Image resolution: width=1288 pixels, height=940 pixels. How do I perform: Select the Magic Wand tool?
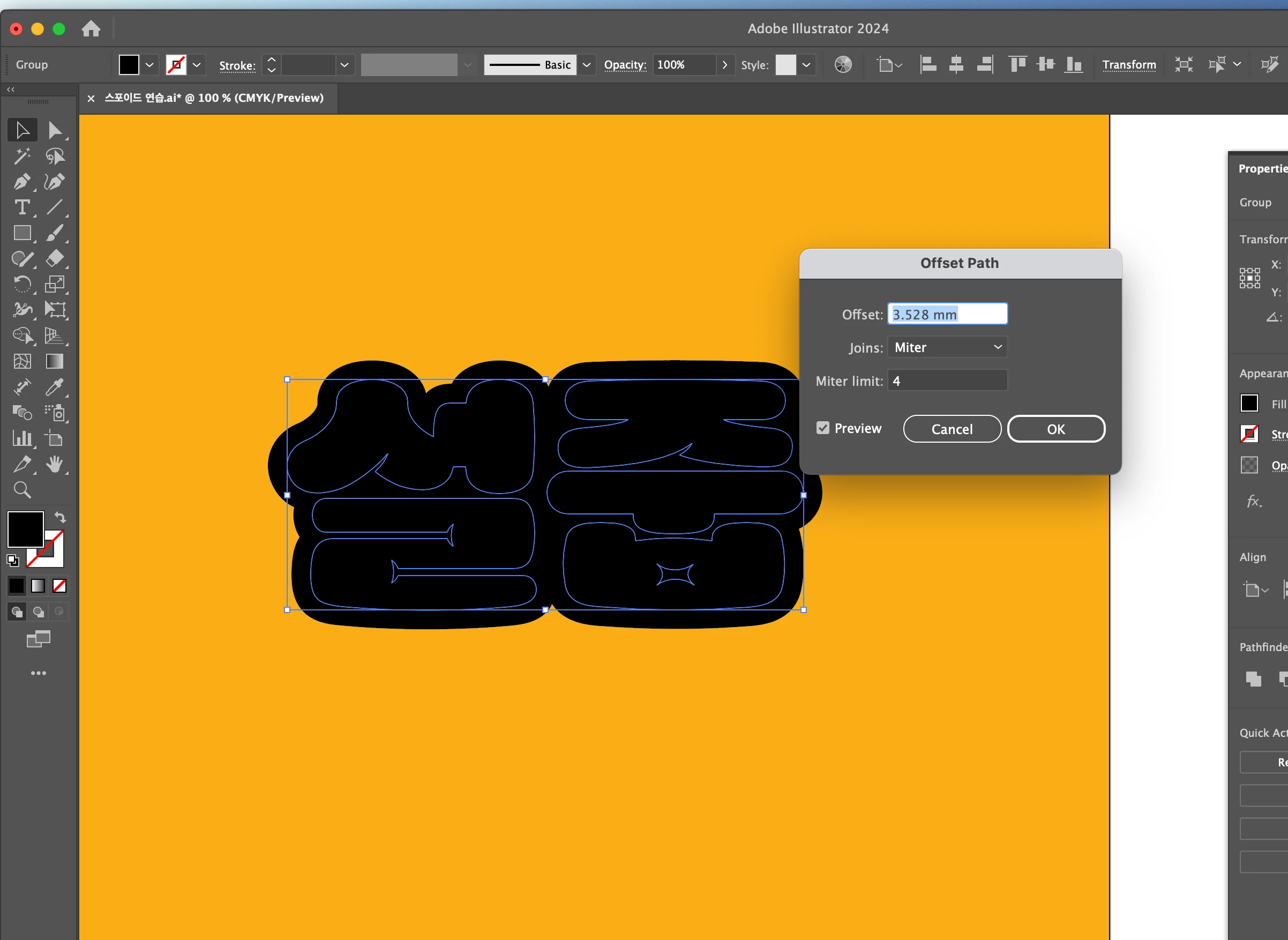[x=21, y=156]
